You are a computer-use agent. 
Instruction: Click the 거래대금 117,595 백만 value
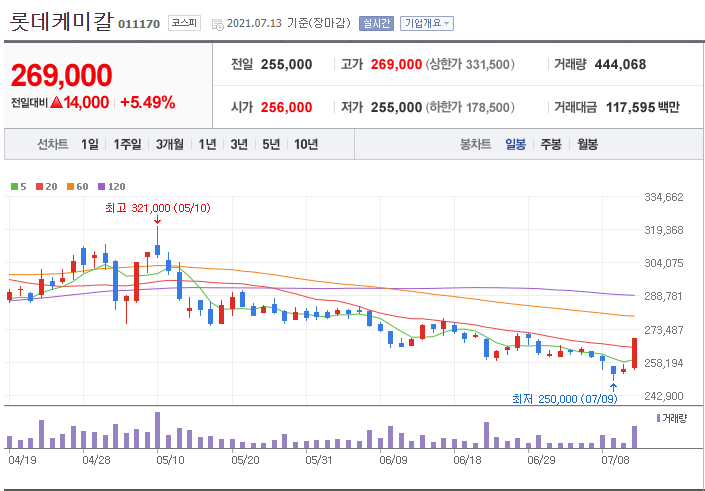point(643,107)
